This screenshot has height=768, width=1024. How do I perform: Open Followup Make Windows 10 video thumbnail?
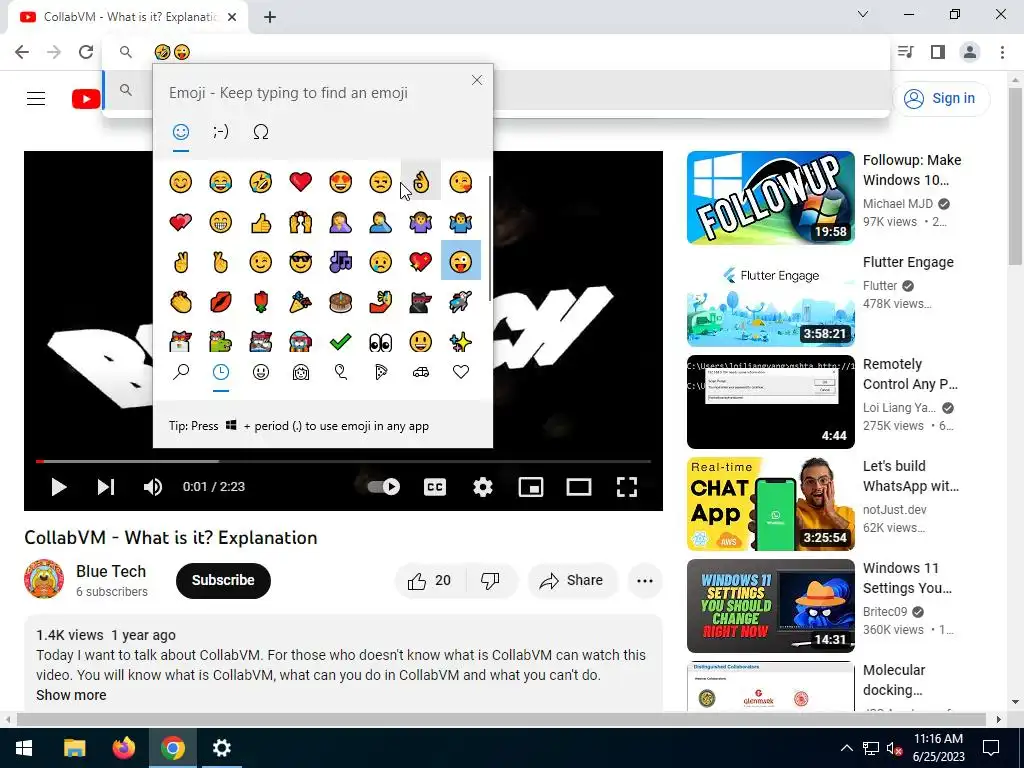point(771,198)
